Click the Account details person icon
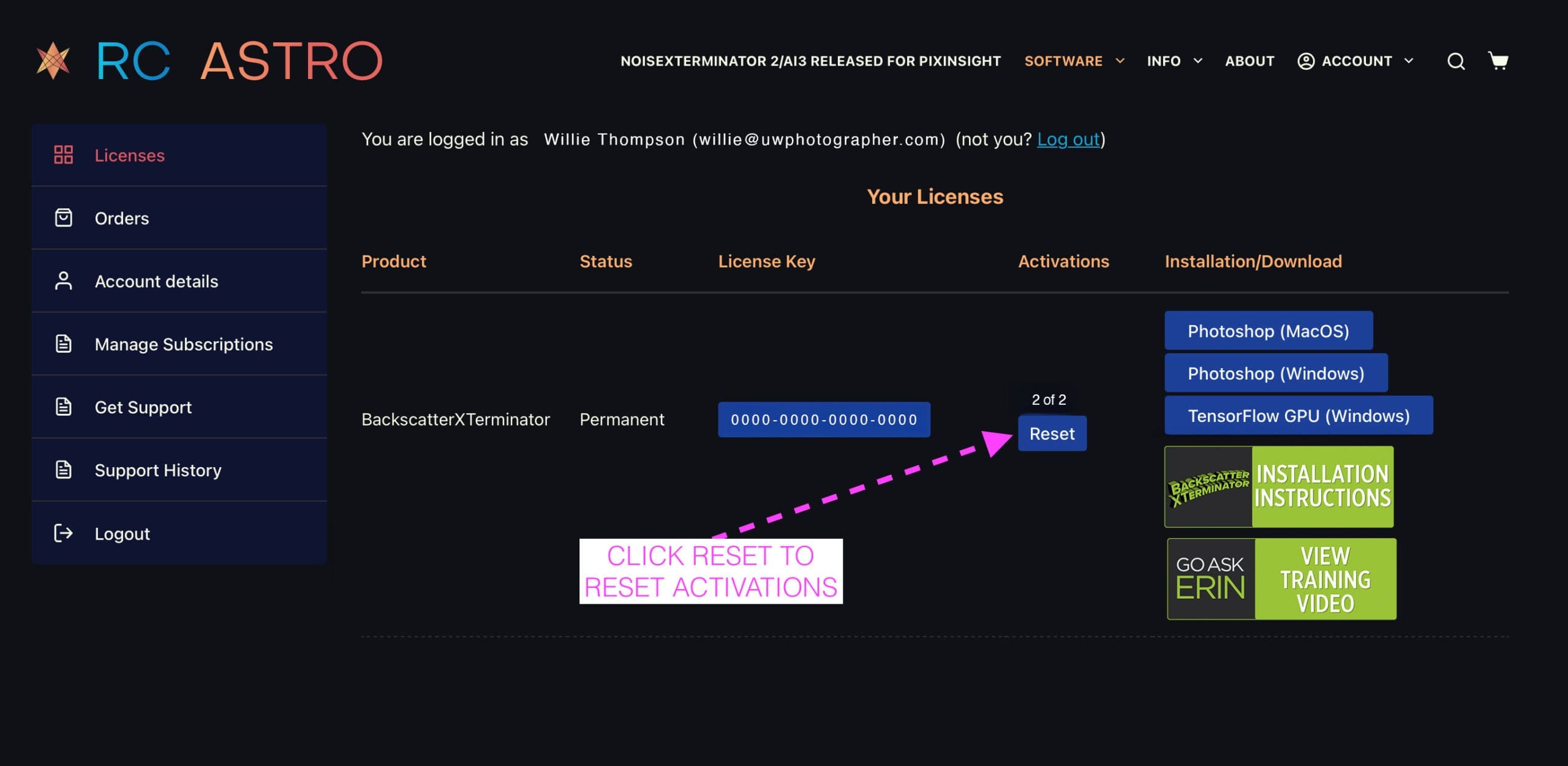Viewport: 1568px width, 766px height. [64, 281]
